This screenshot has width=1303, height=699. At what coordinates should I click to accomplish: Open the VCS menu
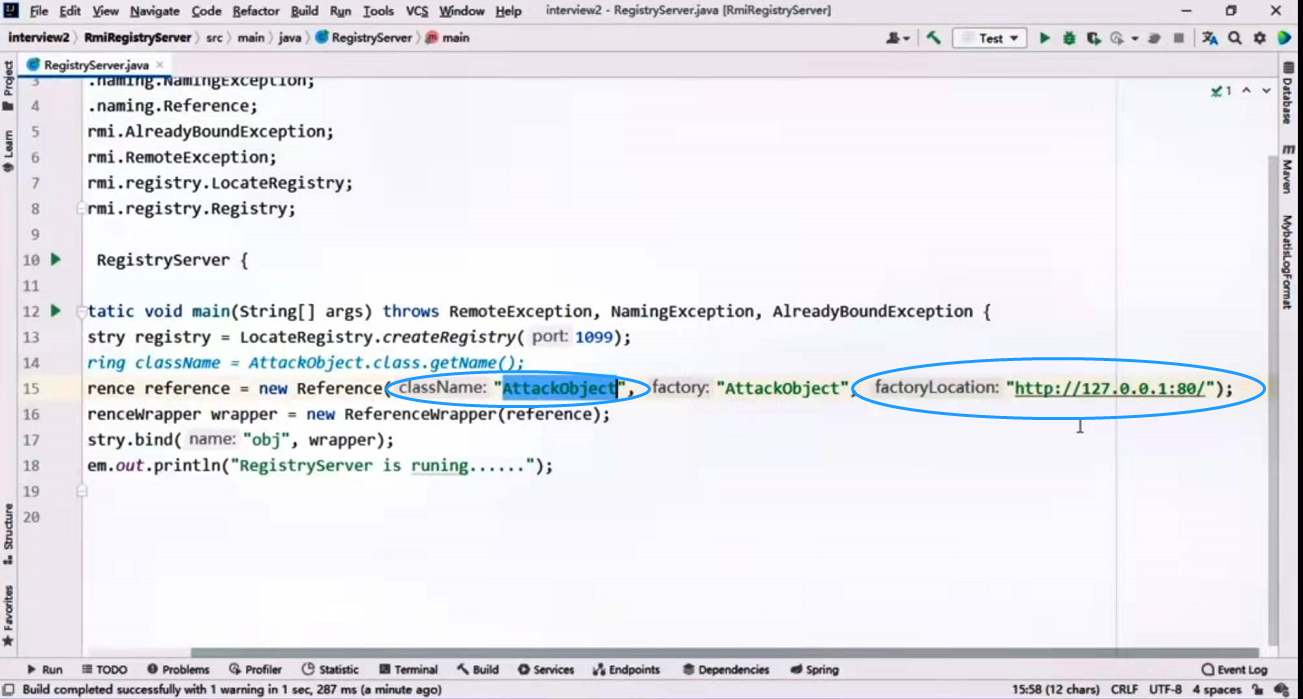tap(417, 11)
